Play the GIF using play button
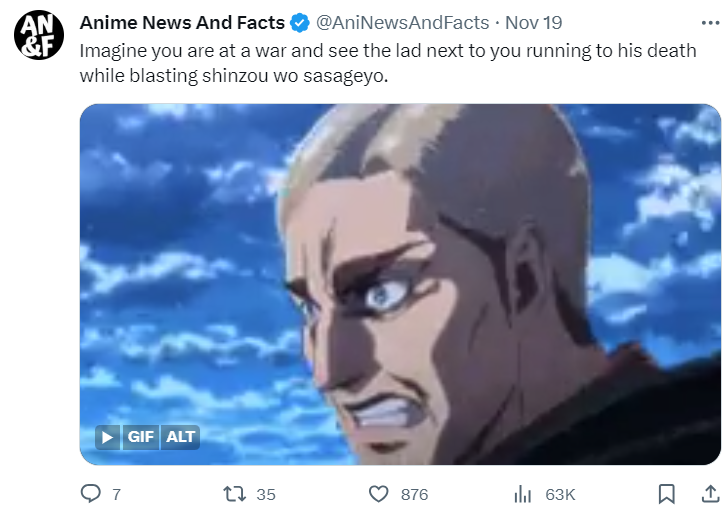 [x=107, y=437]
